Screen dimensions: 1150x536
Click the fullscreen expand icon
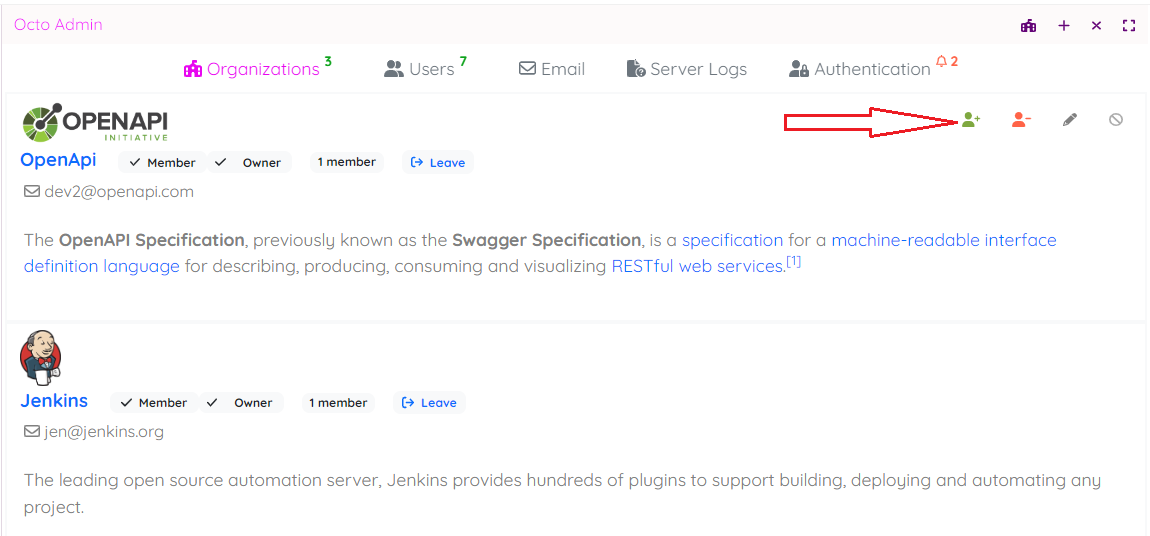1129,26
